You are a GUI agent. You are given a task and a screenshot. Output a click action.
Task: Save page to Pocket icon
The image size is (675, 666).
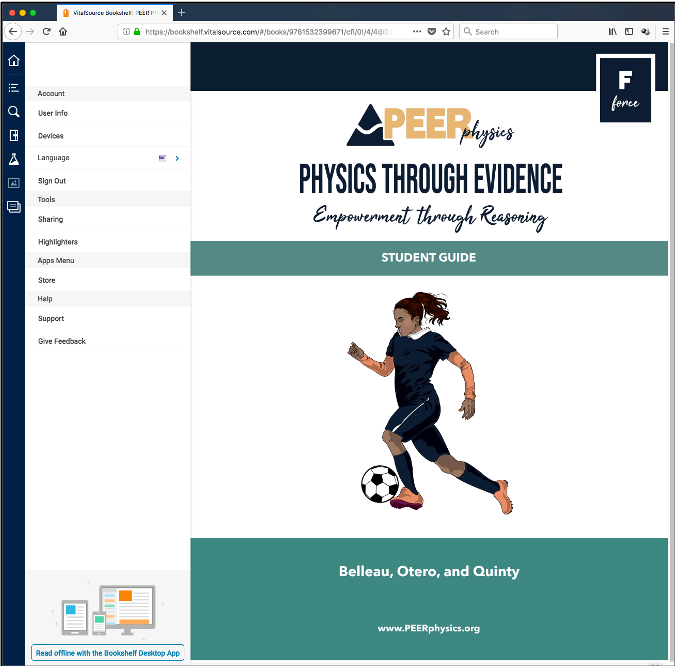(x=431, y=32)
